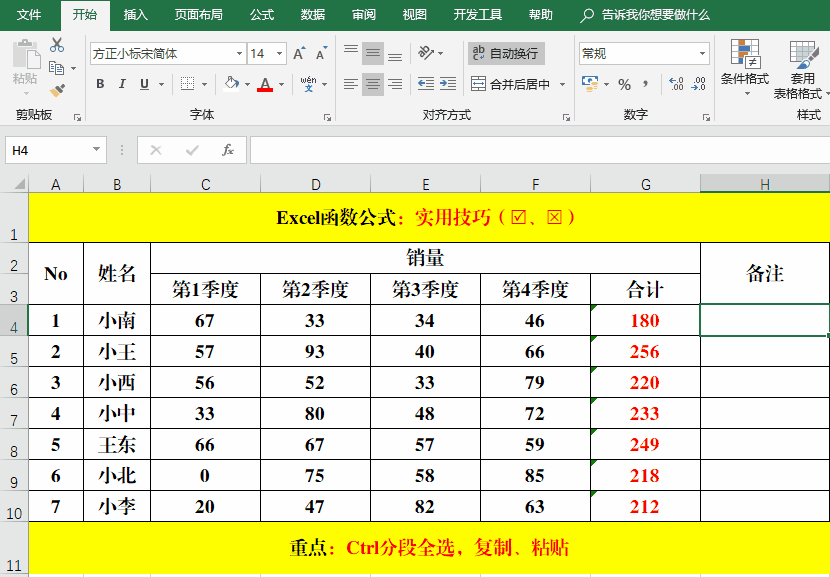This screenshot has width=830, height=577.
Task: Toggle Italic formatting
Action: pyautogui.click(x=123, y=85)
